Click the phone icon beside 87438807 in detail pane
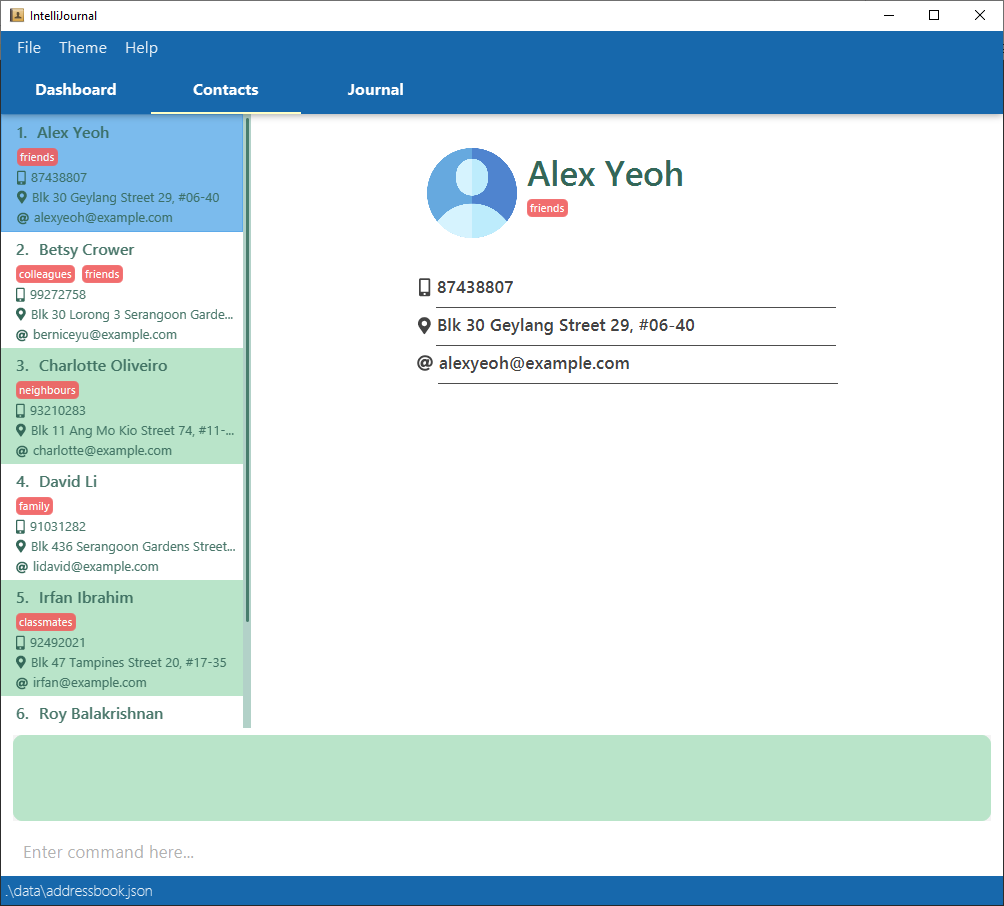Viewport: 1004px width, 906px height. click(x=424, y=287)
